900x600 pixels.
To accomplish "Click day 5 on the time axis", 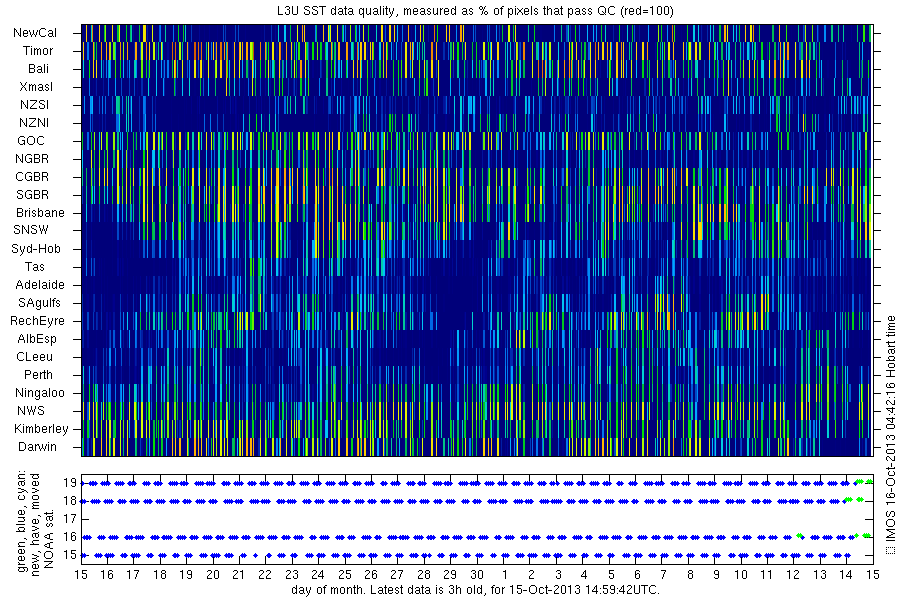I will tap(611, 575).
